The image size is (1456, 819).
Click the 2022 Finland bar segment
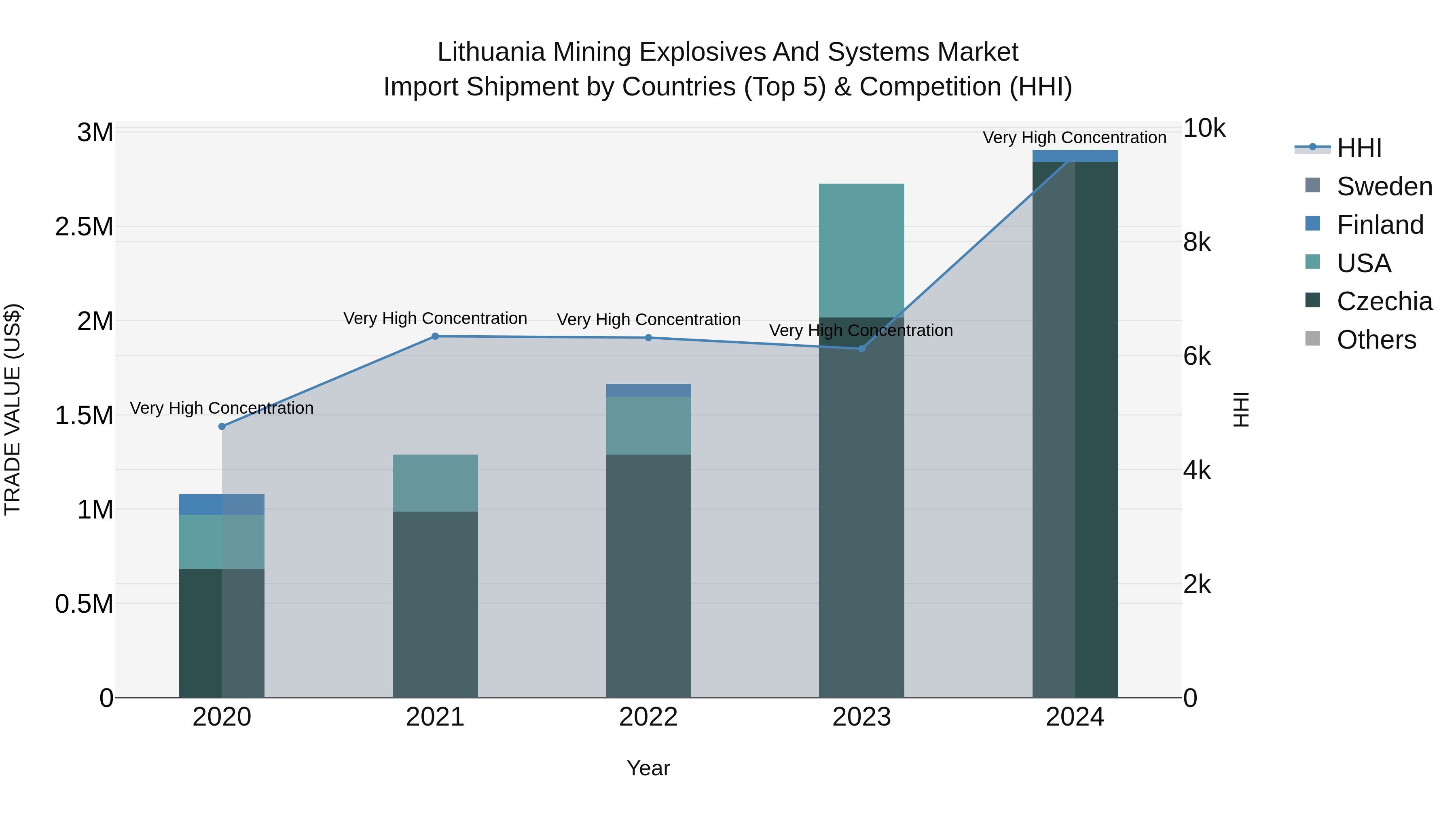point(648,390)
